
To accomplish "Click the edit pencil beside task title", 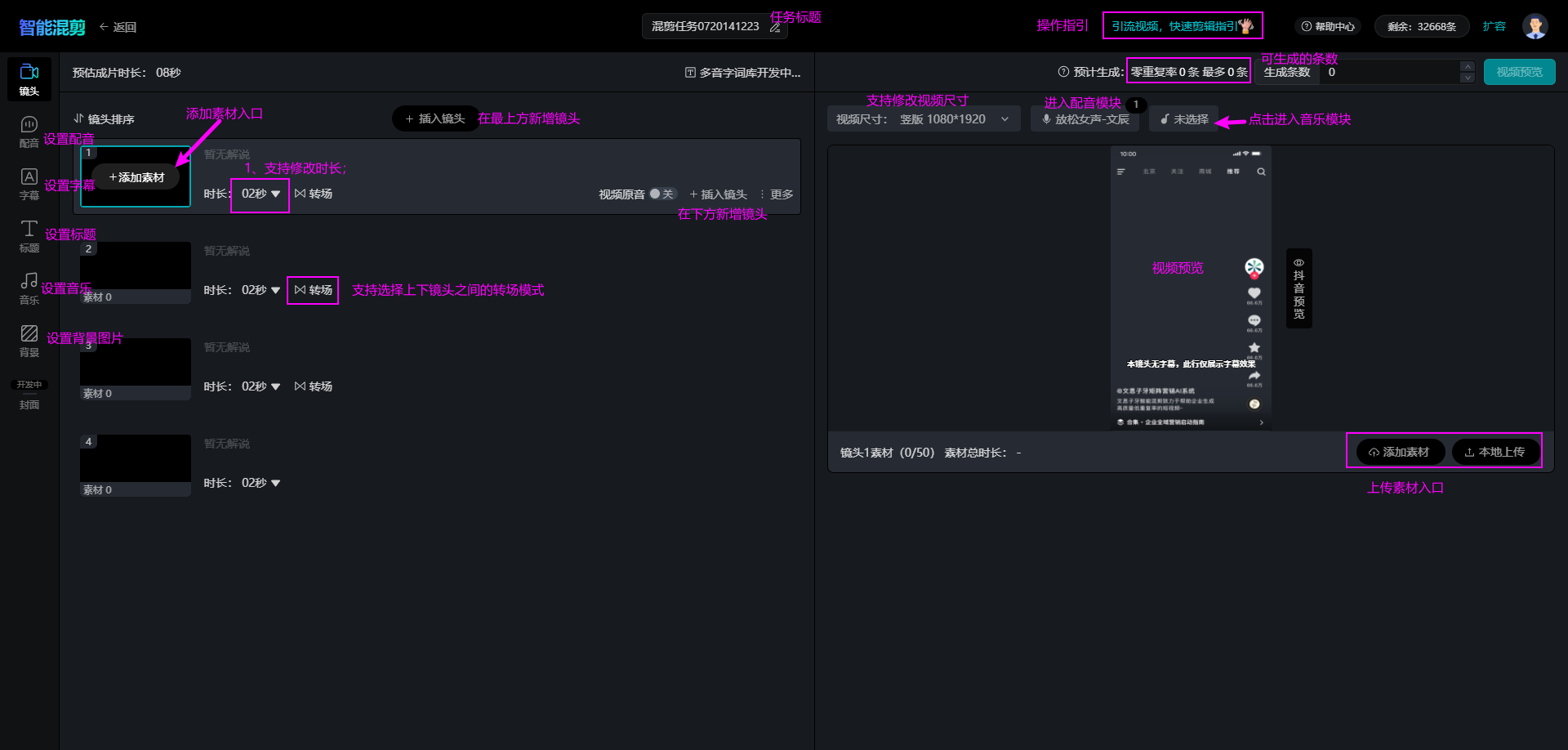I will [775, 27].
